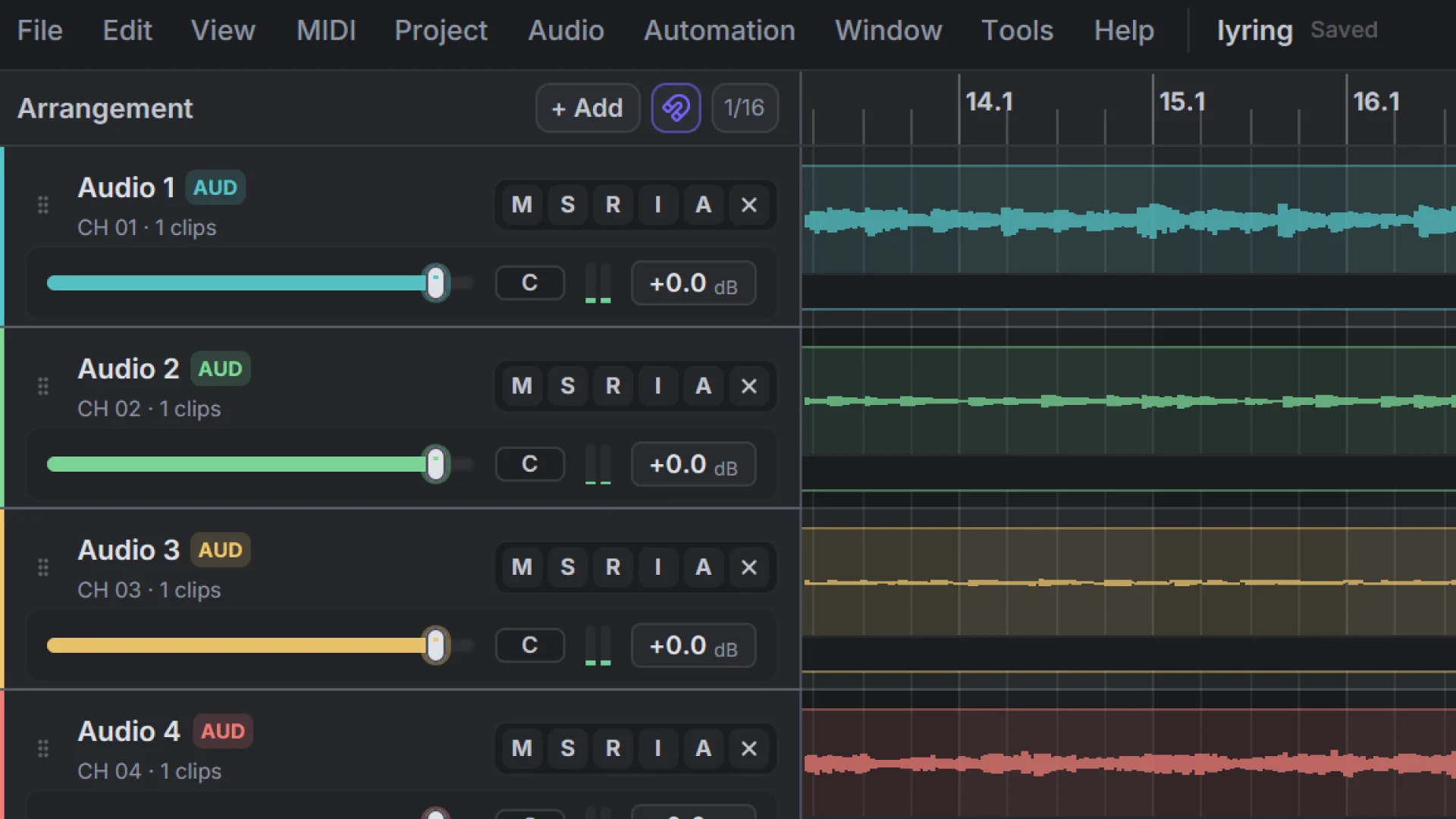1456x819 pixels.
Task: Arm recording on Audio 3
Action: coord(613,567)
